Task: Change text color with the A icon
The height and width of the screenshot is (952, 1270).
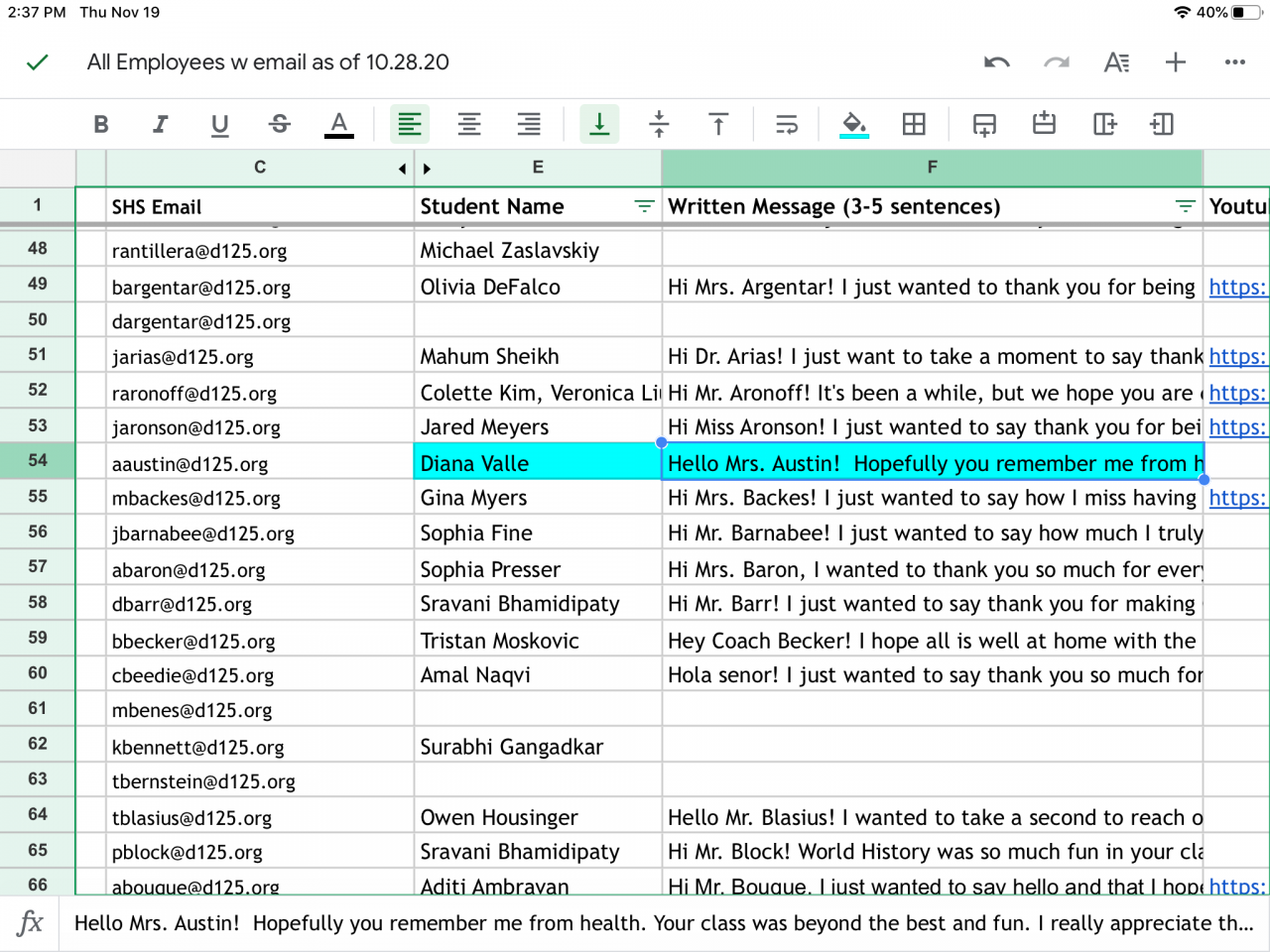Action: tap(339, 124)
